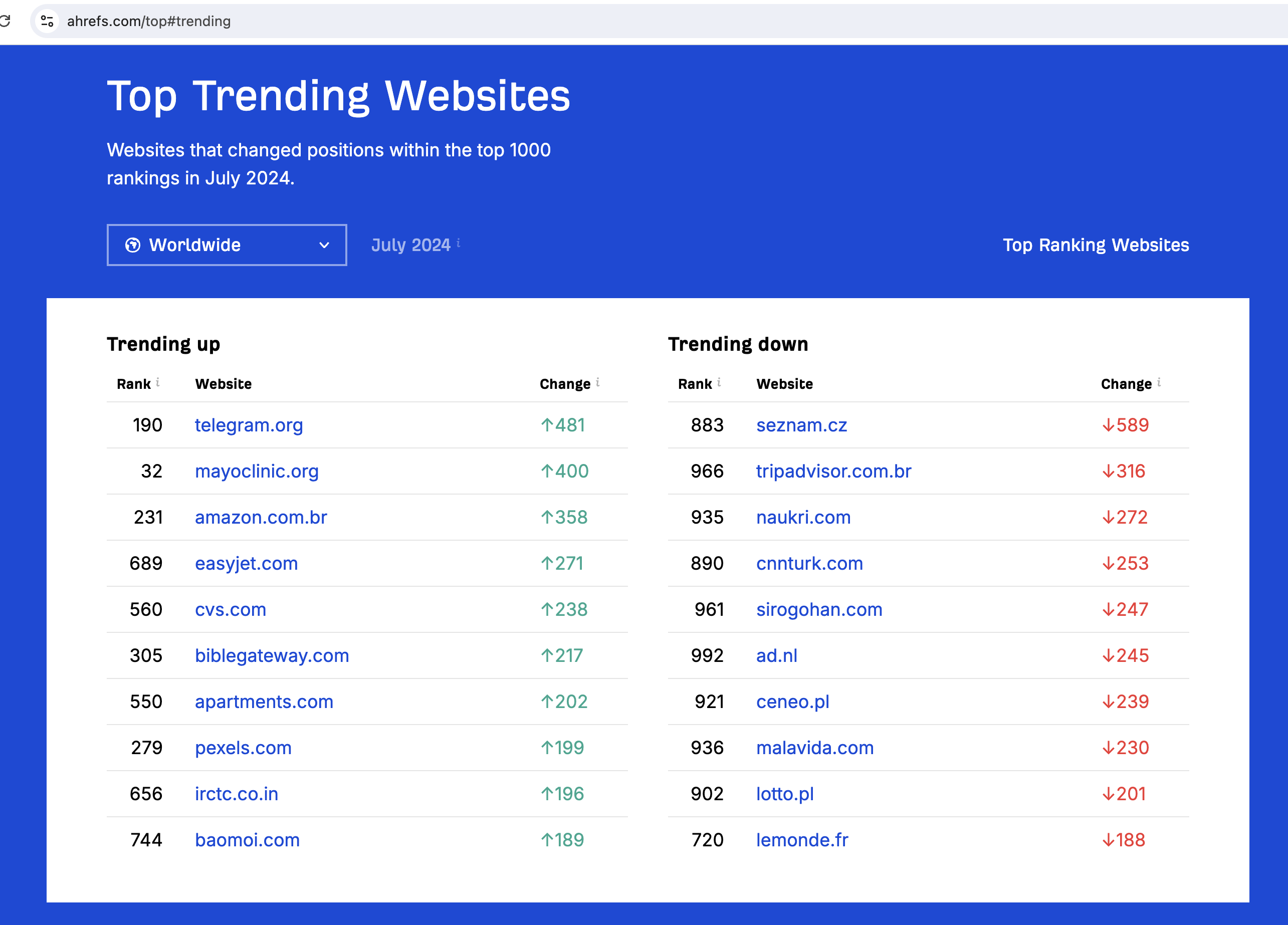Open seznam.cz link
Screen dimensions: 1288x925
pyautogui.click(x=801, y=425)
